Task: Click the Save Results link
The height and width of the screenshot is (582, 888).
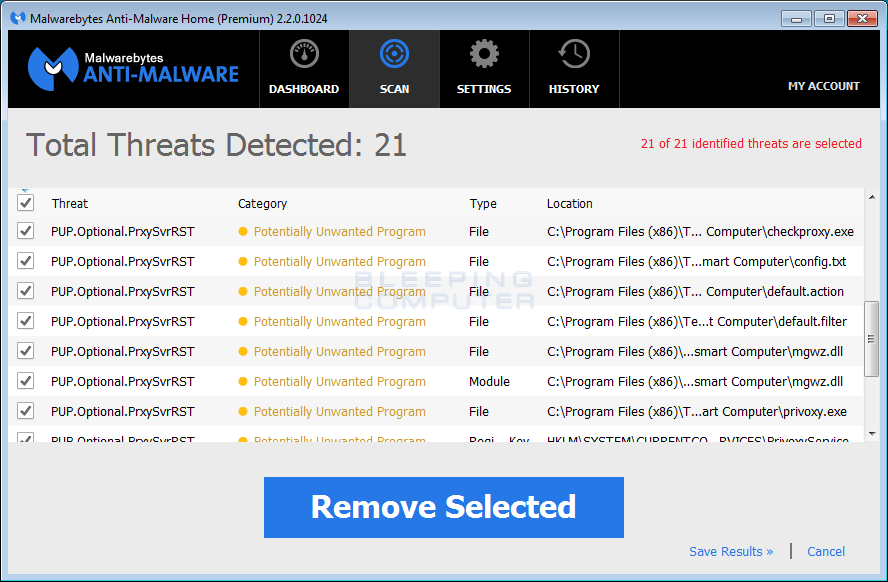Action: (731, 551)
